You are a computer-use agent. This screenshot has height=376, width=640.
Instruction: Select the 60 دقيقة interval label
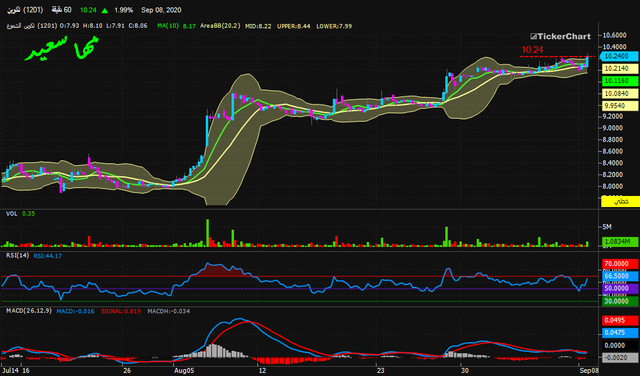(x=62, y=10)
